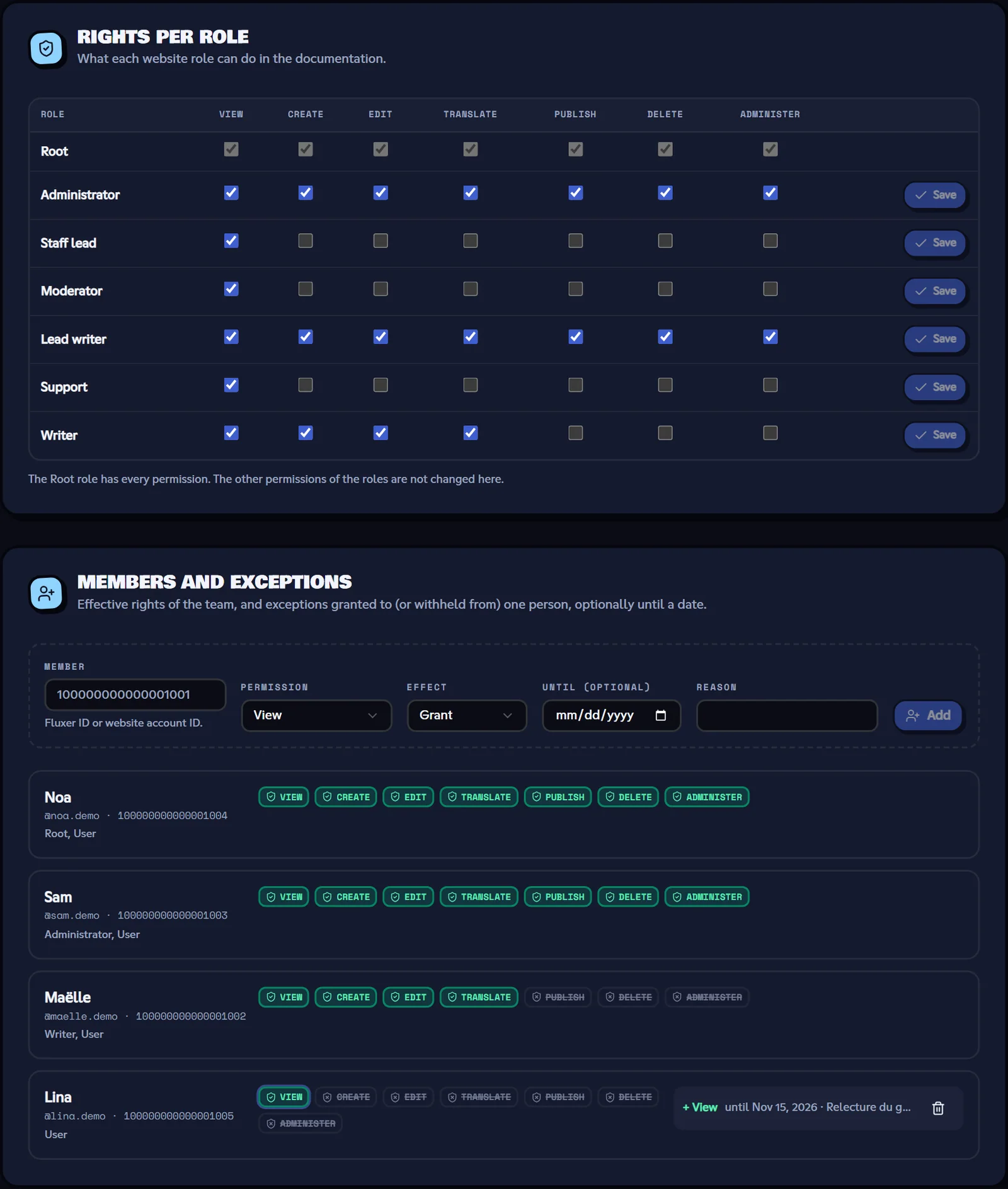
Task: Click the shield icon beside Rights Per Role
Action: [47, 49]
